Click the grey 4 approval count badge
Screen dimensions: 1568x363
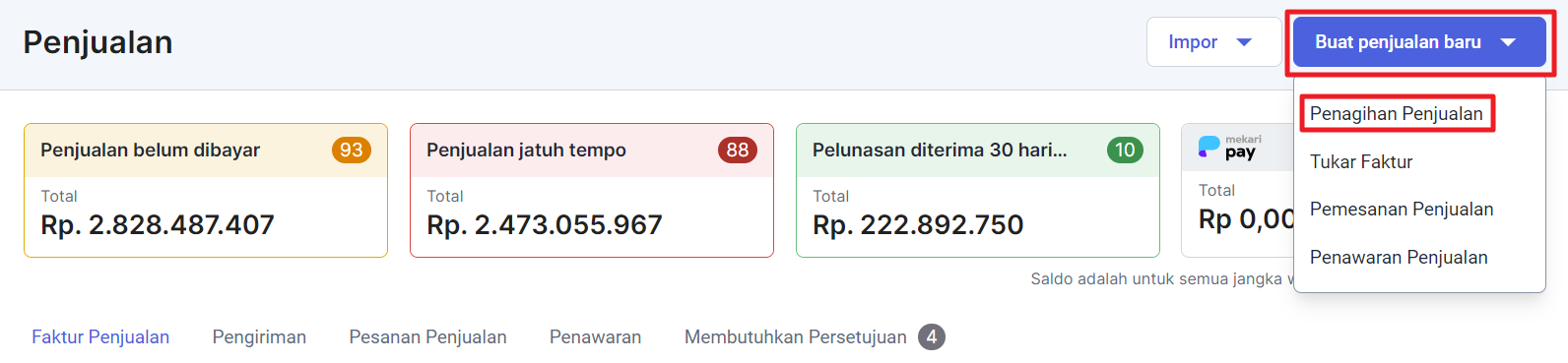[x=932, y=337]
